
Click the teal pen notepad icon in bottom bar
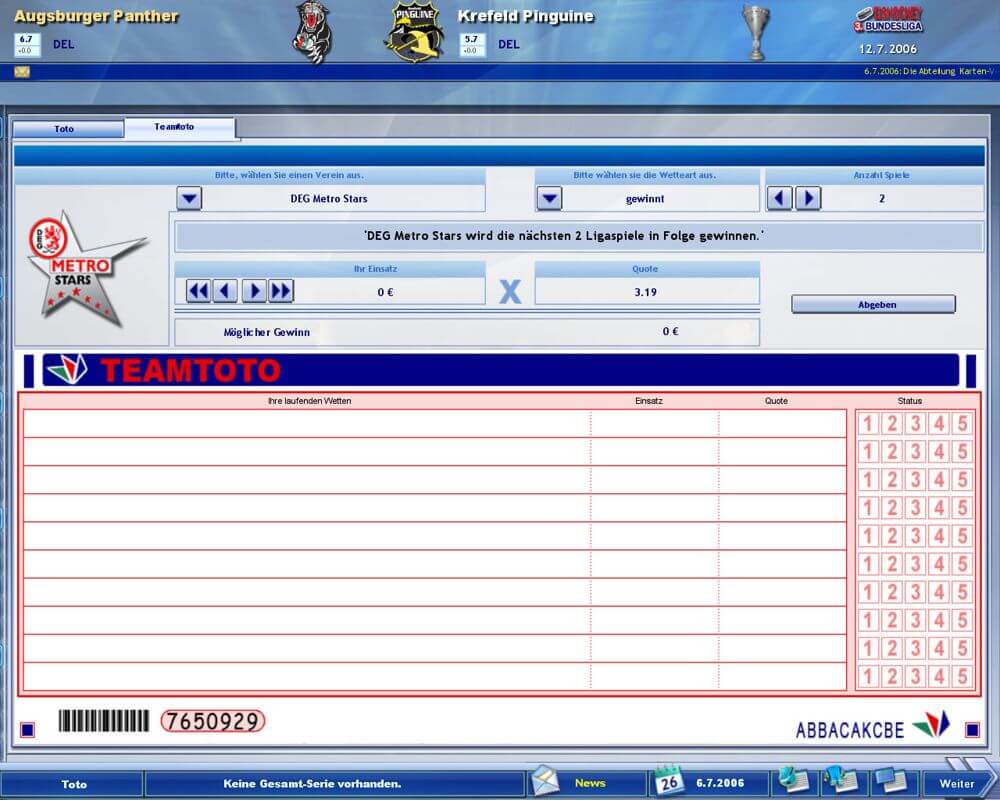click(794, 781)
